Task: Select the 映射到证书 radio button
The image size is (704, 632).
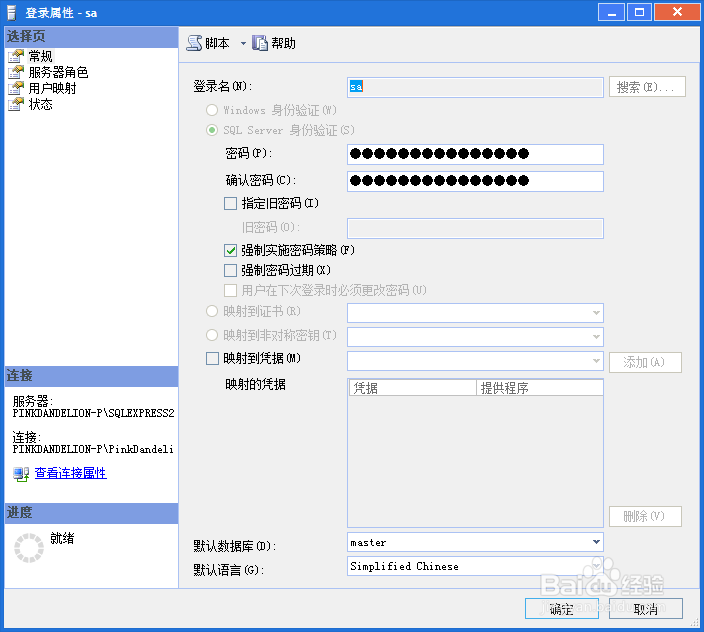Action: [212, 311]
